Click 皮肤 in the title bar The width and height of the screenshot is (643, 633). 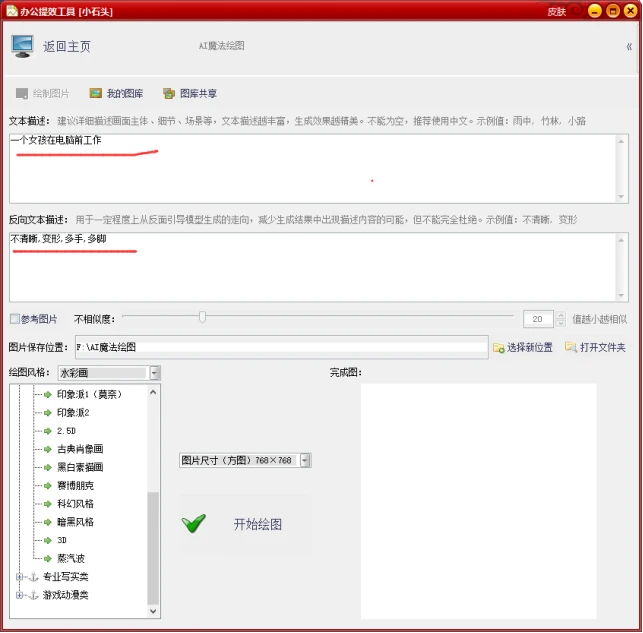pos(556,12)
